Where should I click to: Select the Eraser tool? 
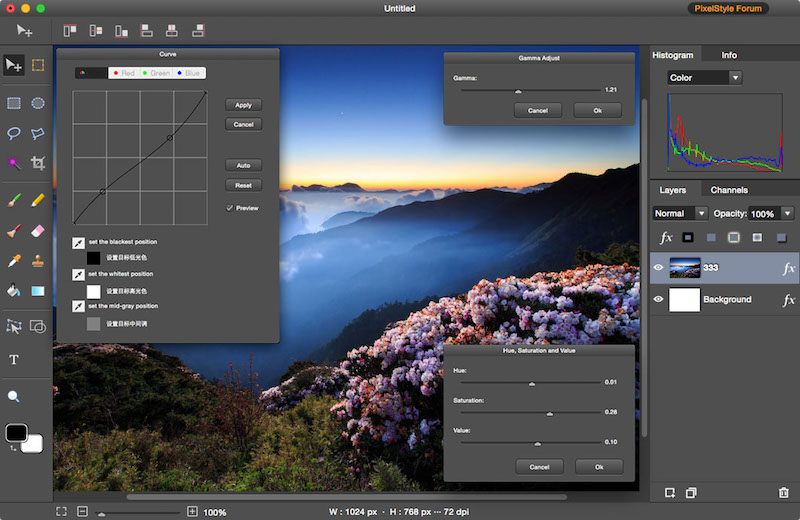(x=38, y=231)
